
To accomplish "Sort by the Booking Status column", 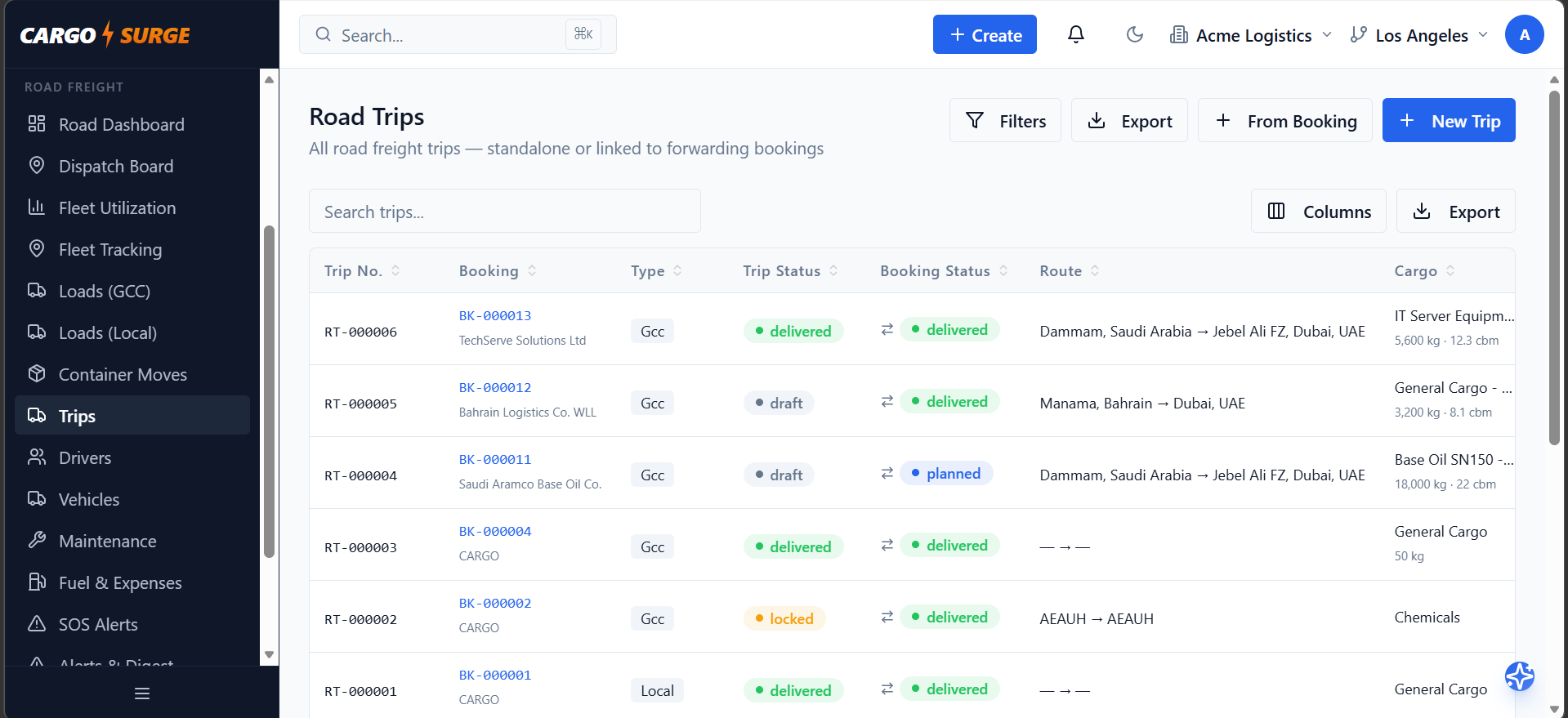I will coord(944,270).
